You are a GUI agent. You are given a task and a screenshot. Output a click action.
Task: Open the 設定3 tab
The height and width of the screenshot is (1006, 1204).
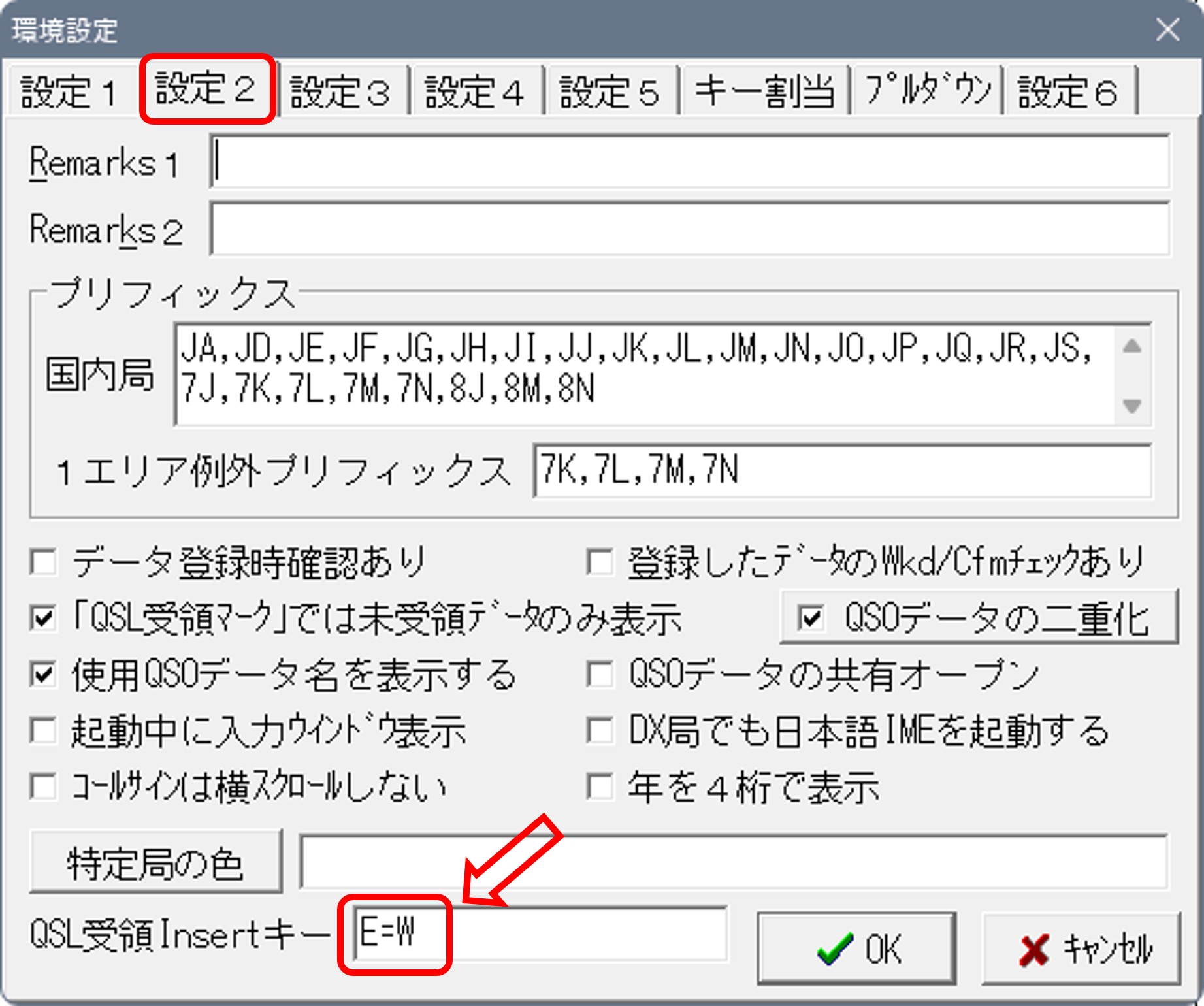(x=340, y=91)
